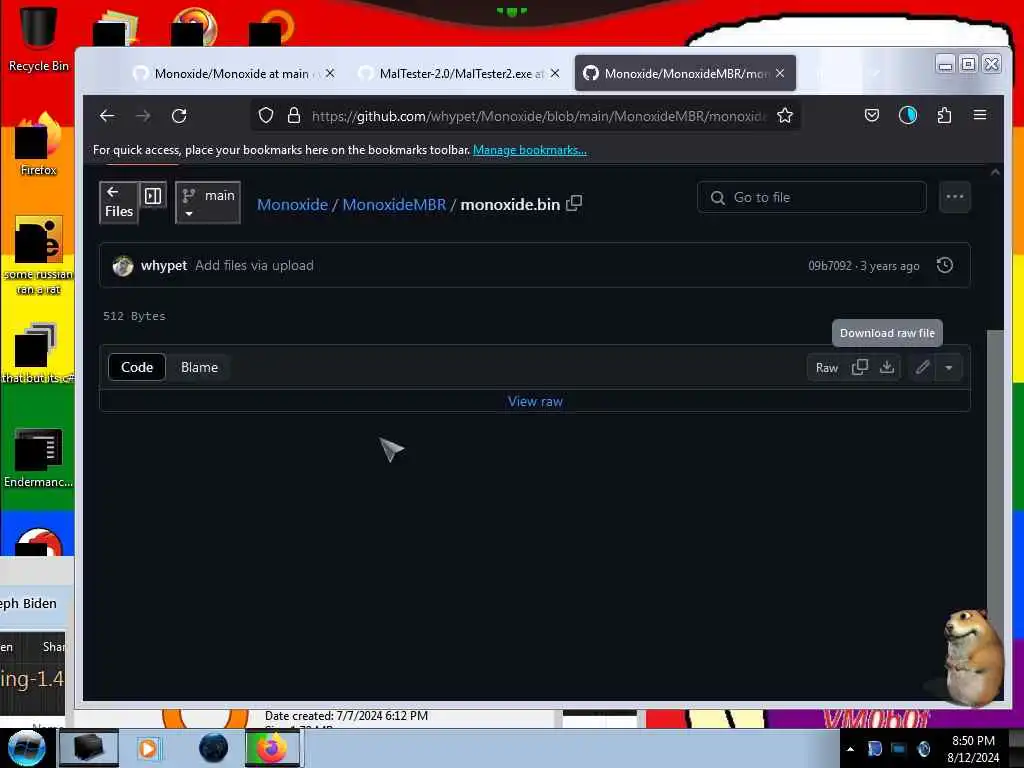This screenshot has height=768, width=1024.
Task: Open the whypet author link
Action: pos(164,266)
